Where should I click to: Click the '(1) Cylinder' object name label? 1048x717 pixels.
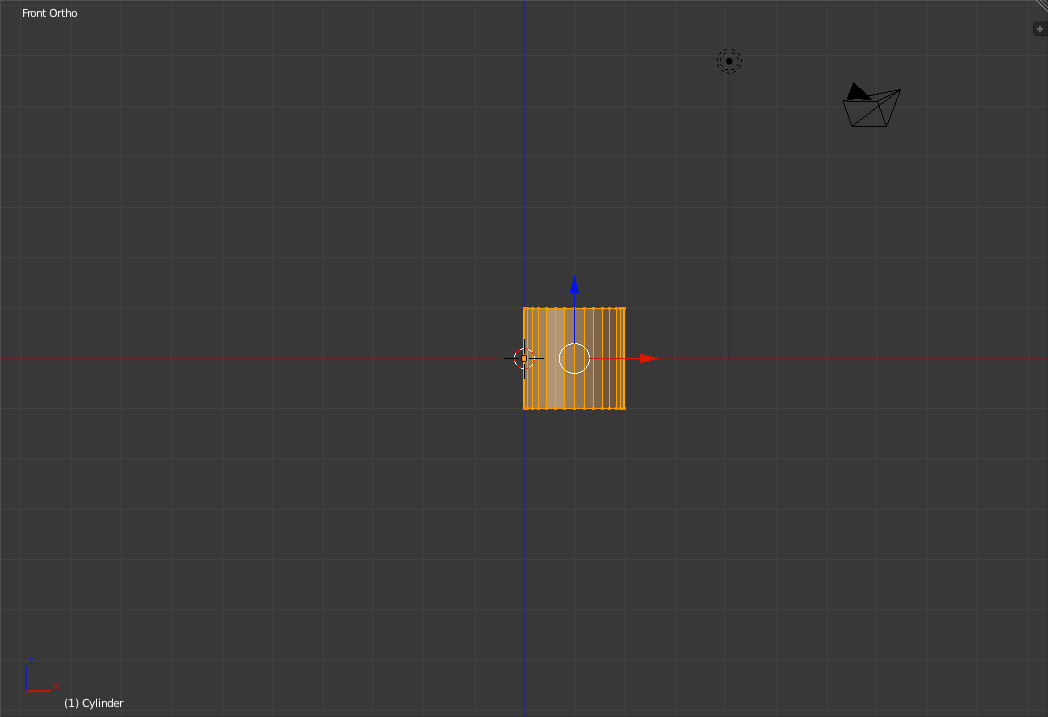point(94,703)
